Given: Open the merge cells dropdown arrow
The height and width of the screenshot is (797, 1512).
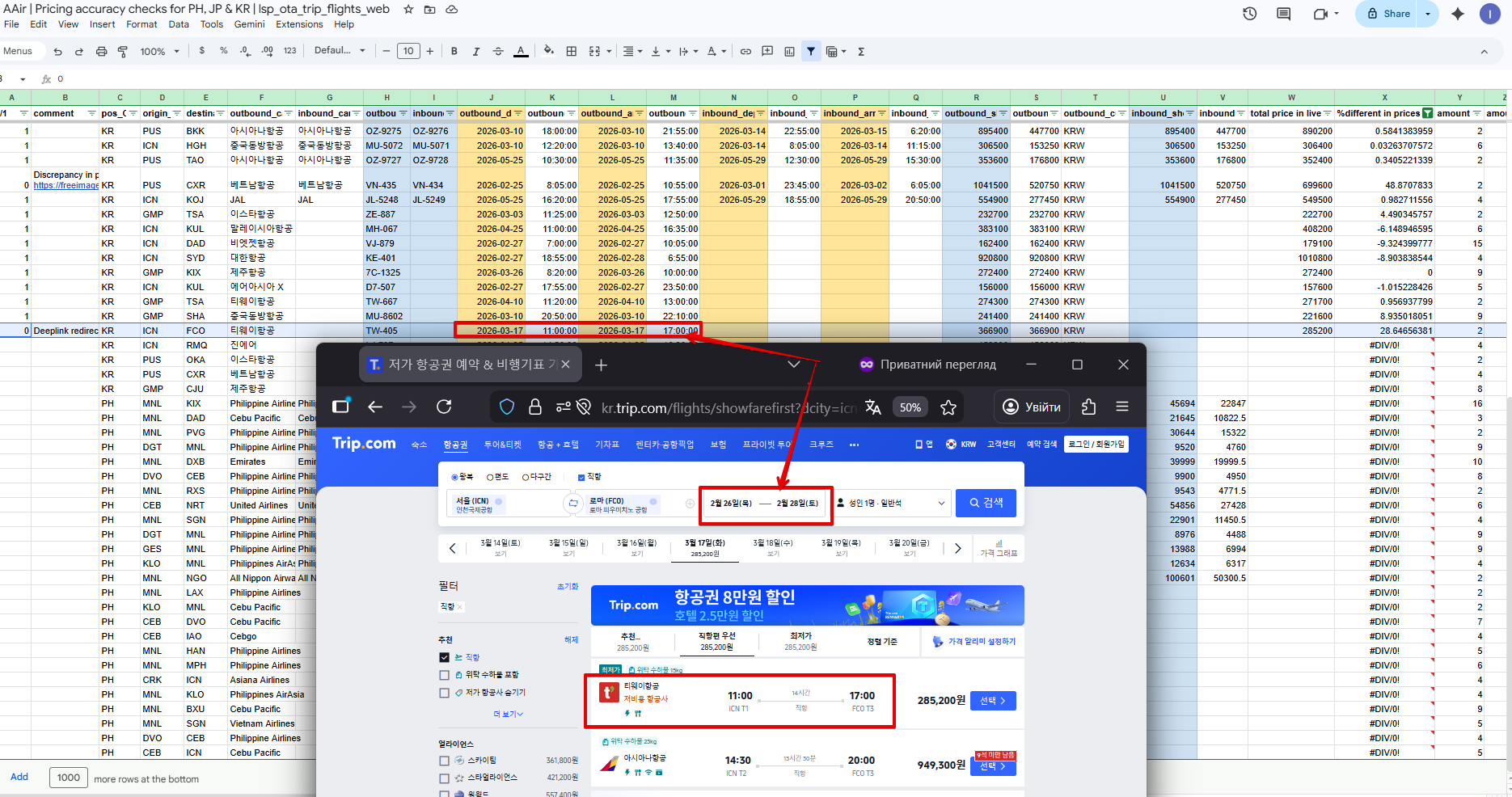Looking at the screenshot, I should point(609,52).
